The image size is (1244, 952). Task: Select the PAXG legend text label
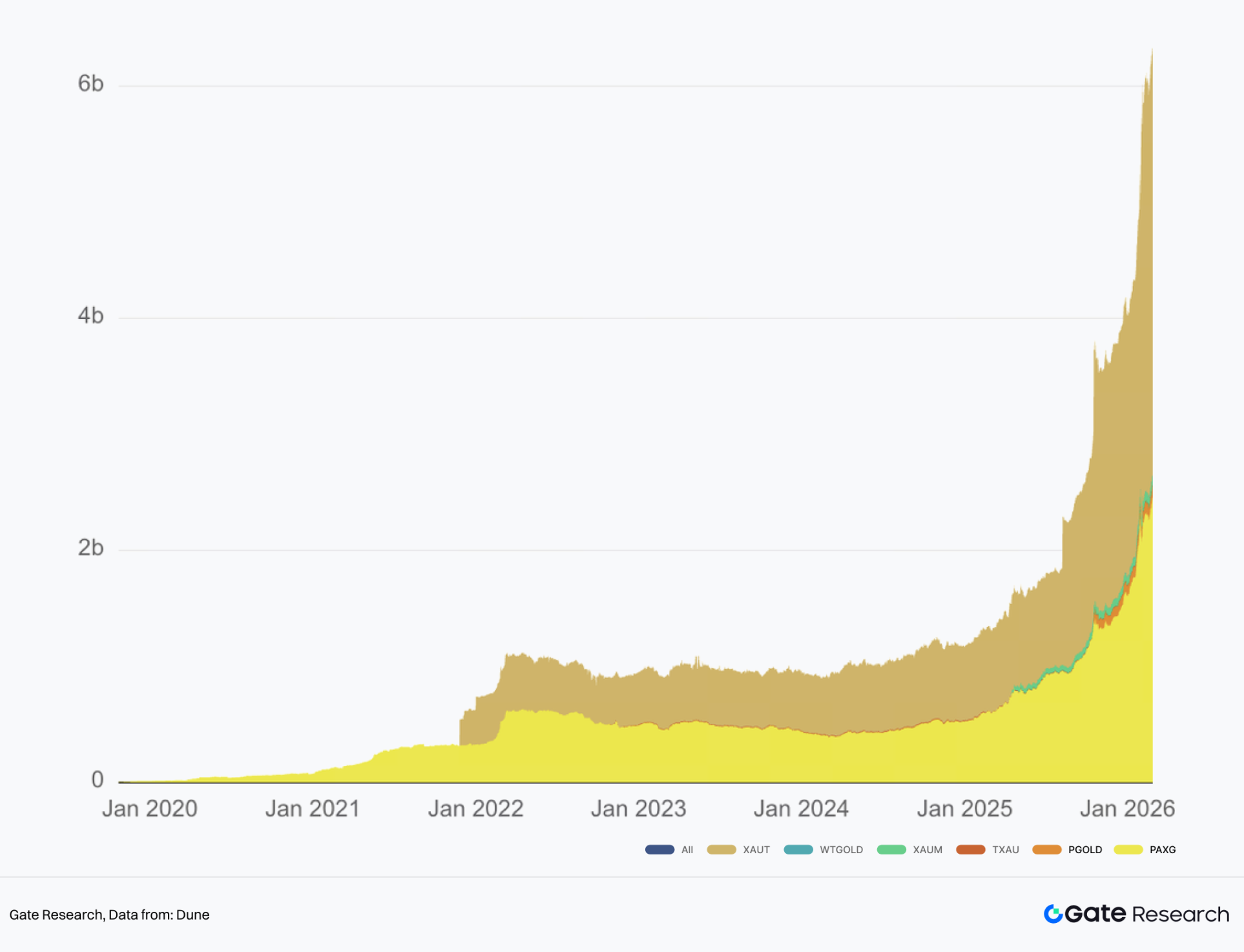1162,849
